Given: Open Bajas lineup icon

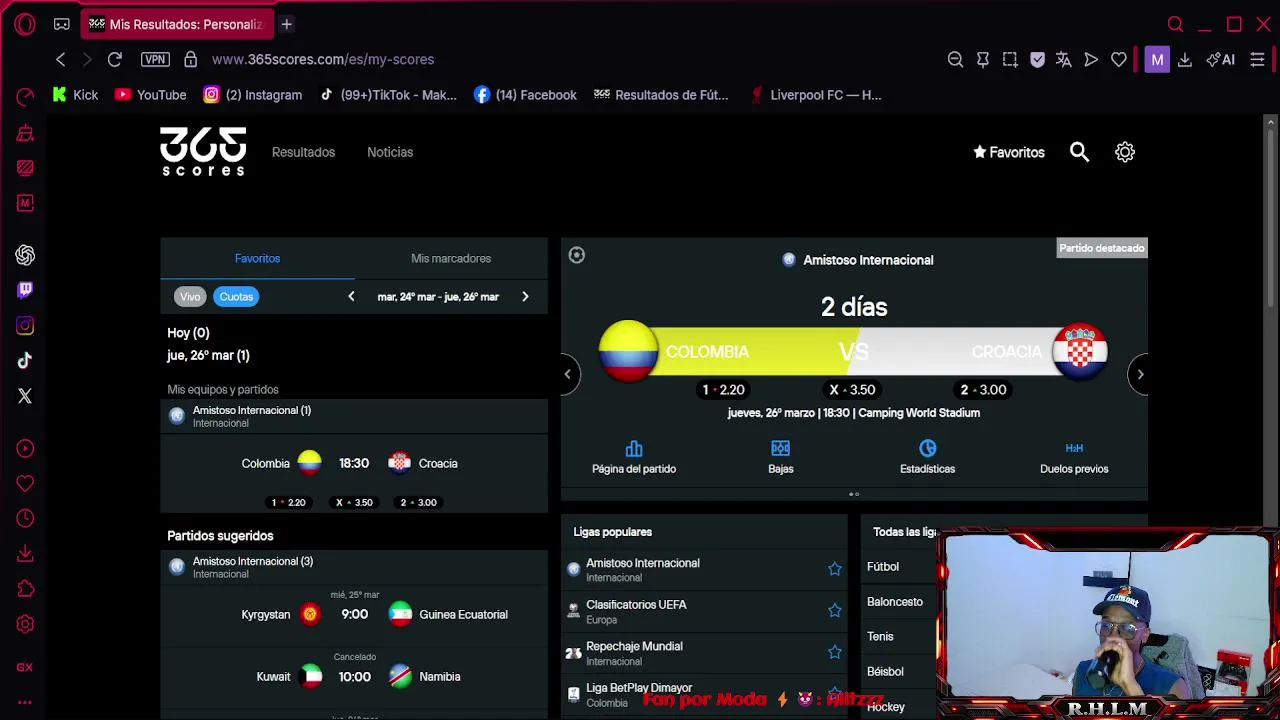Looking at the screenshot, I should (781, 458).
